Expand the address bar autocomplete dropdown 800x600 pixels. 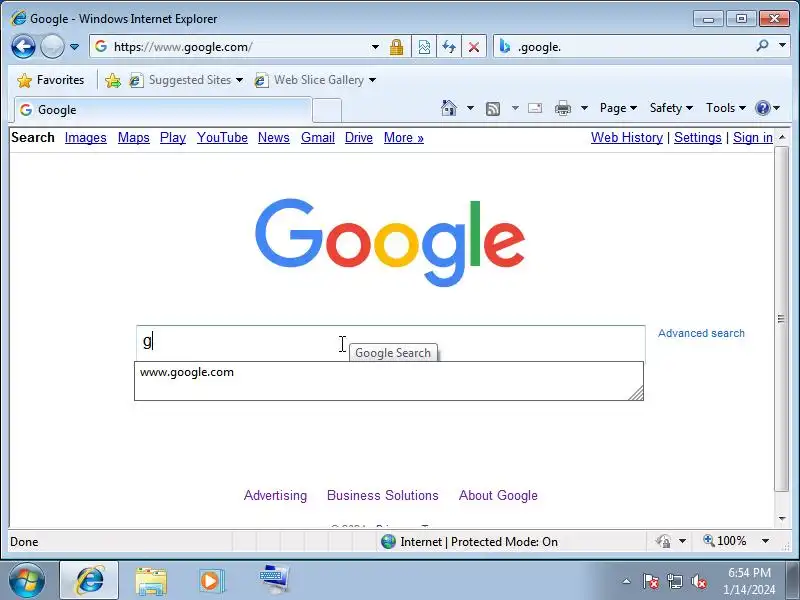tap(376, 47)
